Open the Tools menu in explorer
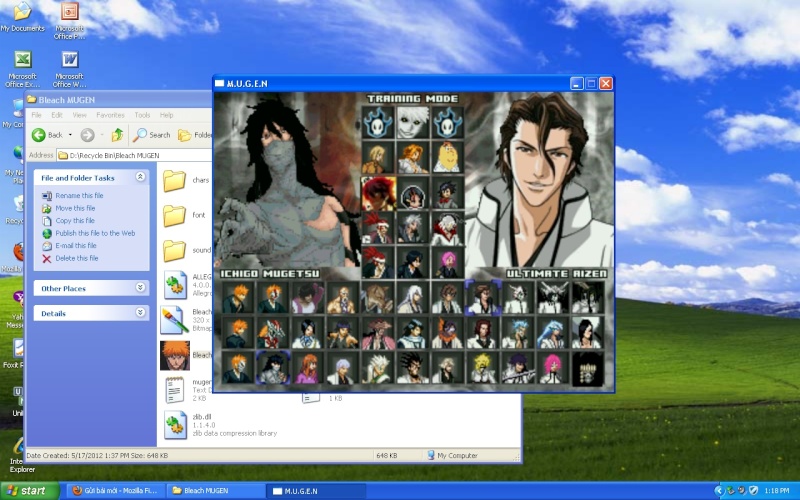Viewport: 800px width, 500px height. coord(142,115)
